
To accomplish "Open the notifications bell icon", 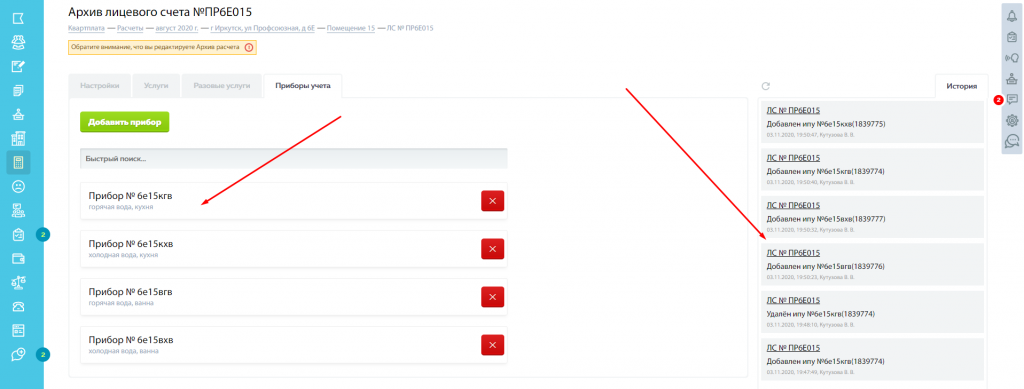I will pos(1012,16).
